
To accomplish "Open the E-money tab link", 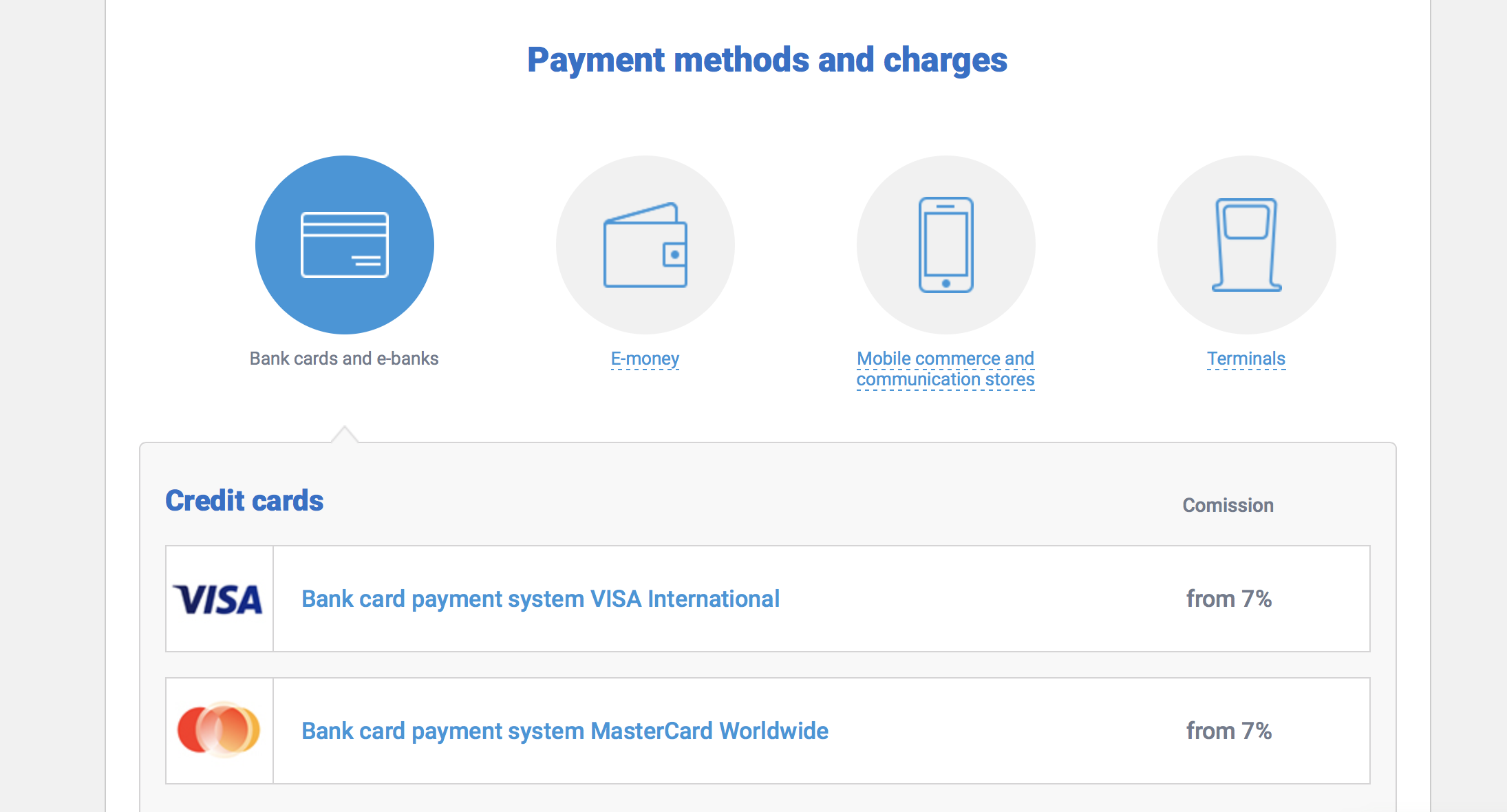I will point(645,359).
